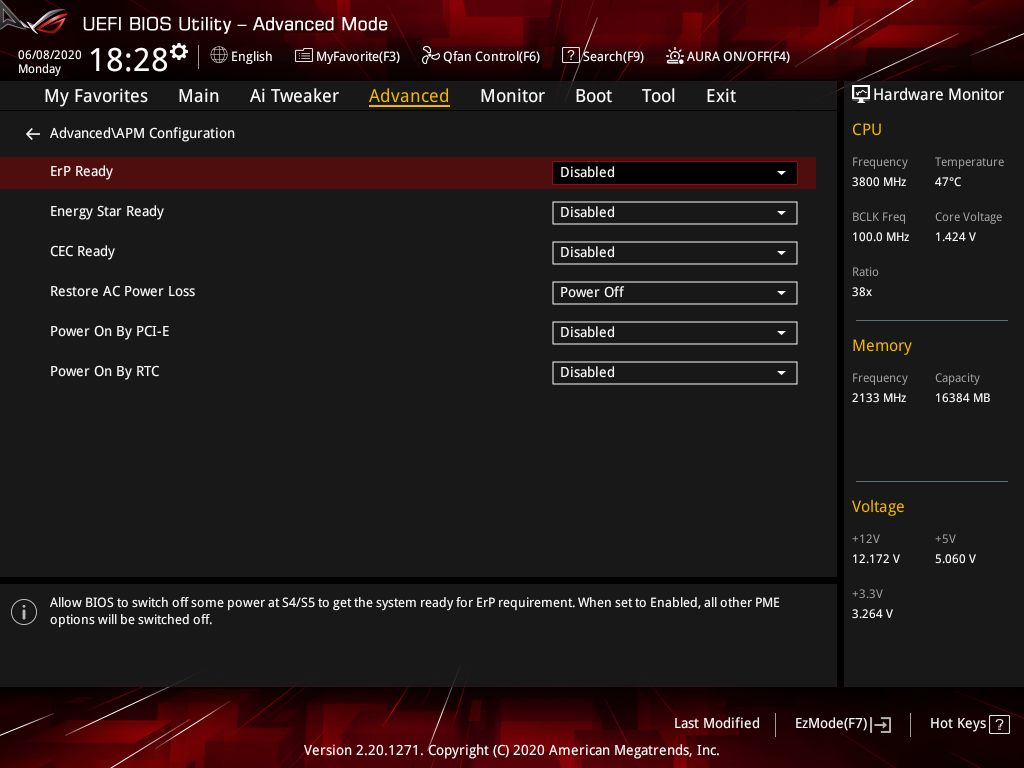Click the Qfan Control fan icon
Screen dimensions: 1024x768
pyautogui.click(x=430, y=56)
